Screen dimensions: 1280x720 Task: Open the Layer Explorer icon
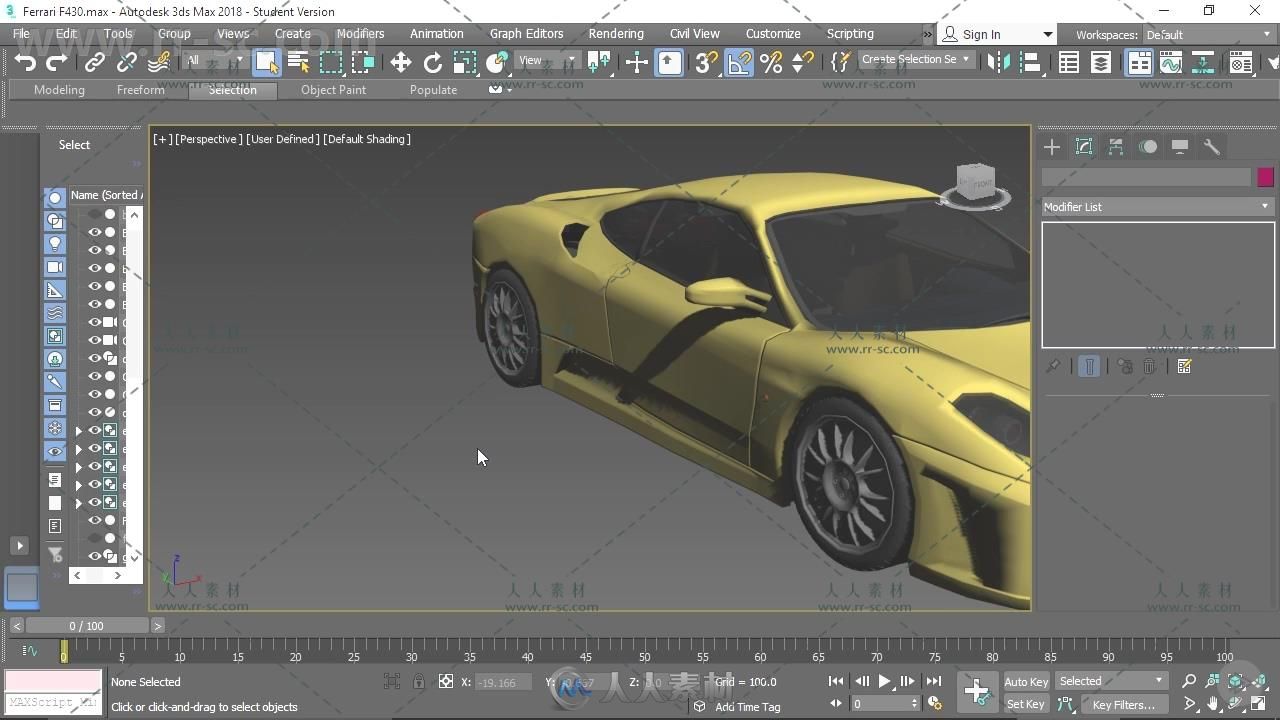[1101, 63]
